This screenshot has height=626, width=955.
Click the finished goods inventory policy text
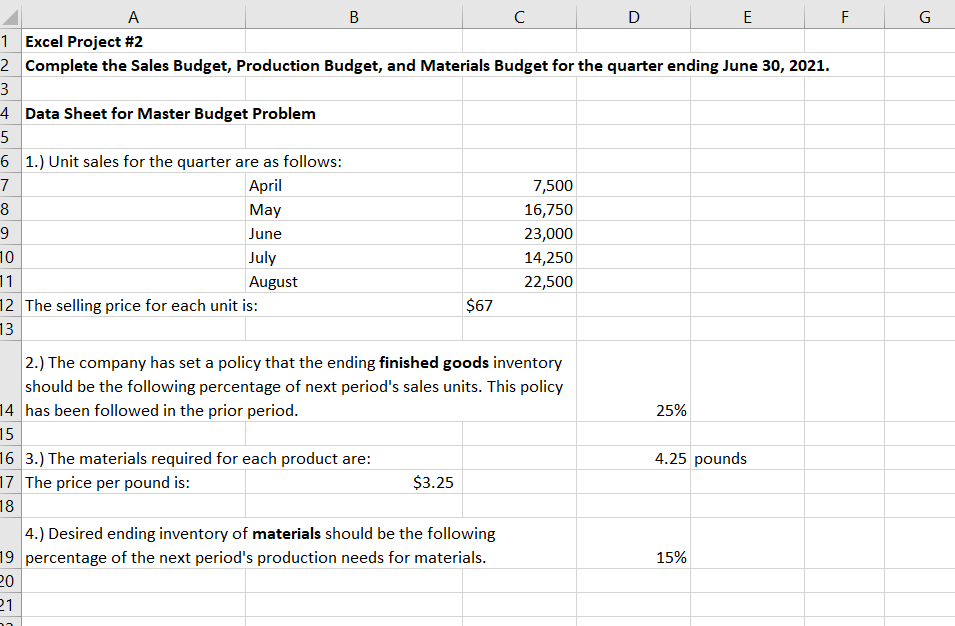click(294, 387)
